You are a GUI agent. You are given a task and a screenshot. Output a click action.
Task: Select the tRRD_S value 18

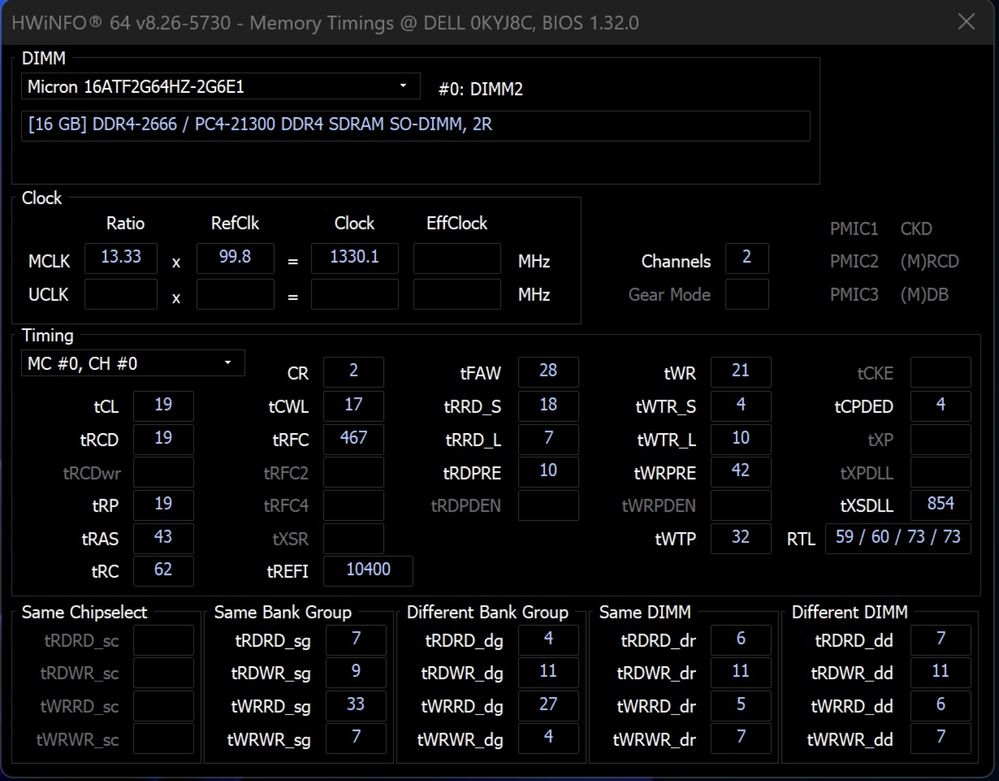coord(548,406)
